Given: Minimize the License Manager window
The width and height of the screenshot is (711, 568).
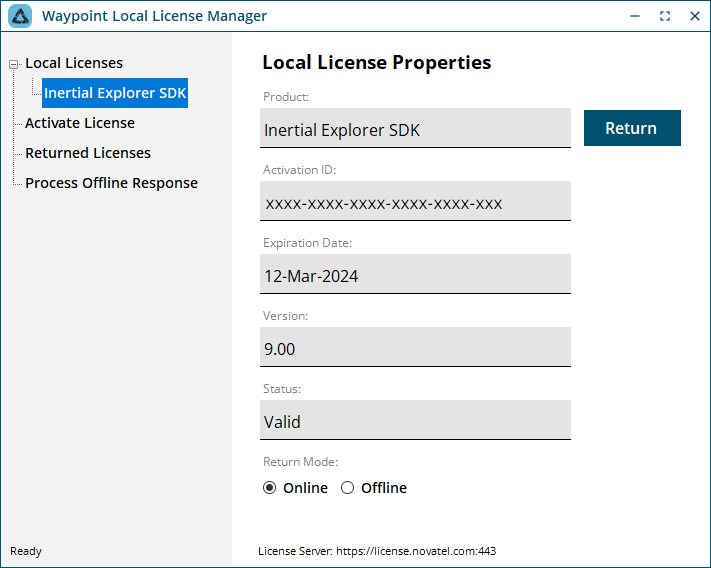Looking at the screenshot, I should pos(635,16).
